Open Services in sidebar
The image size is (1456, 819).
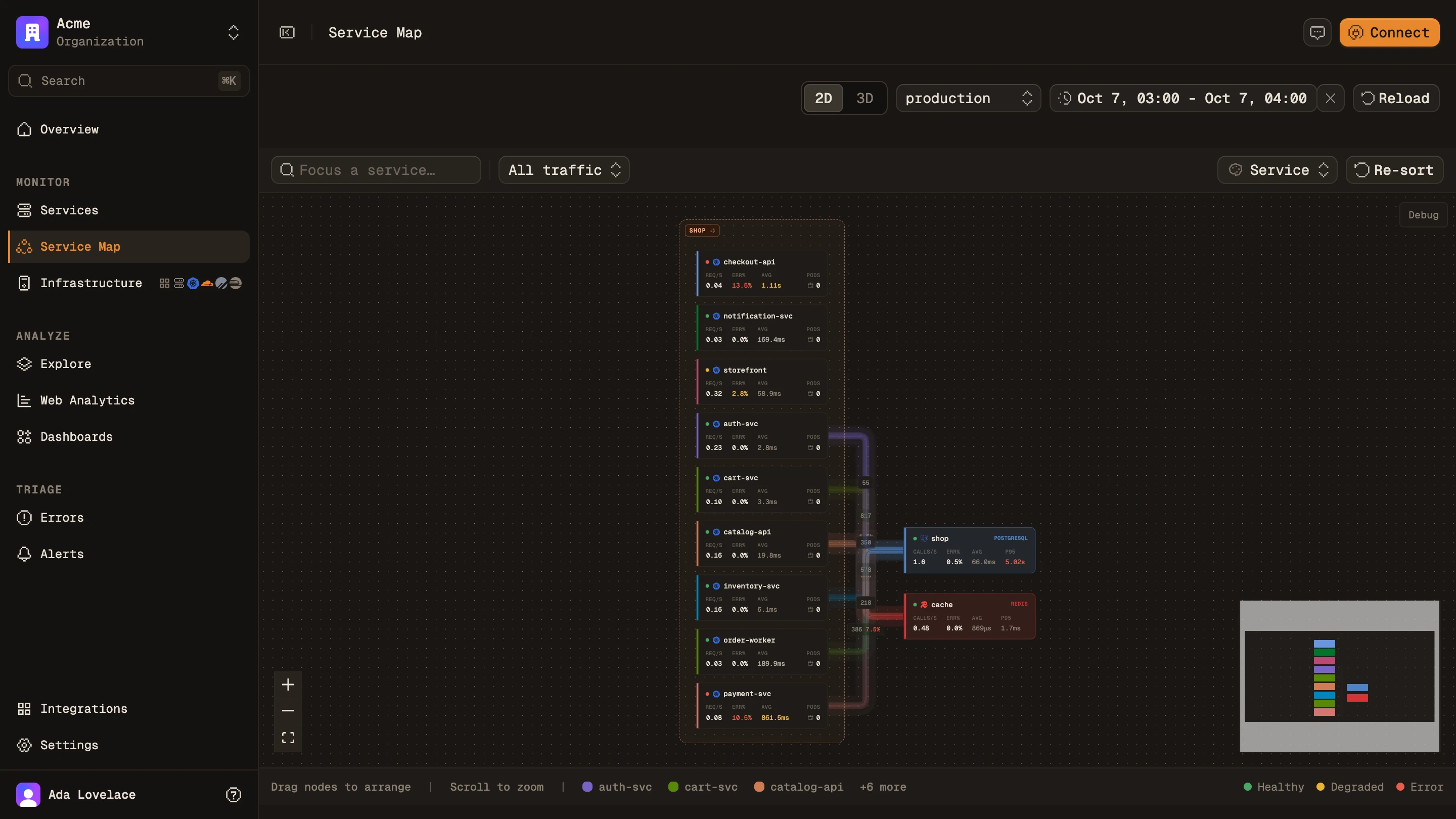click(x=129, y=210)
